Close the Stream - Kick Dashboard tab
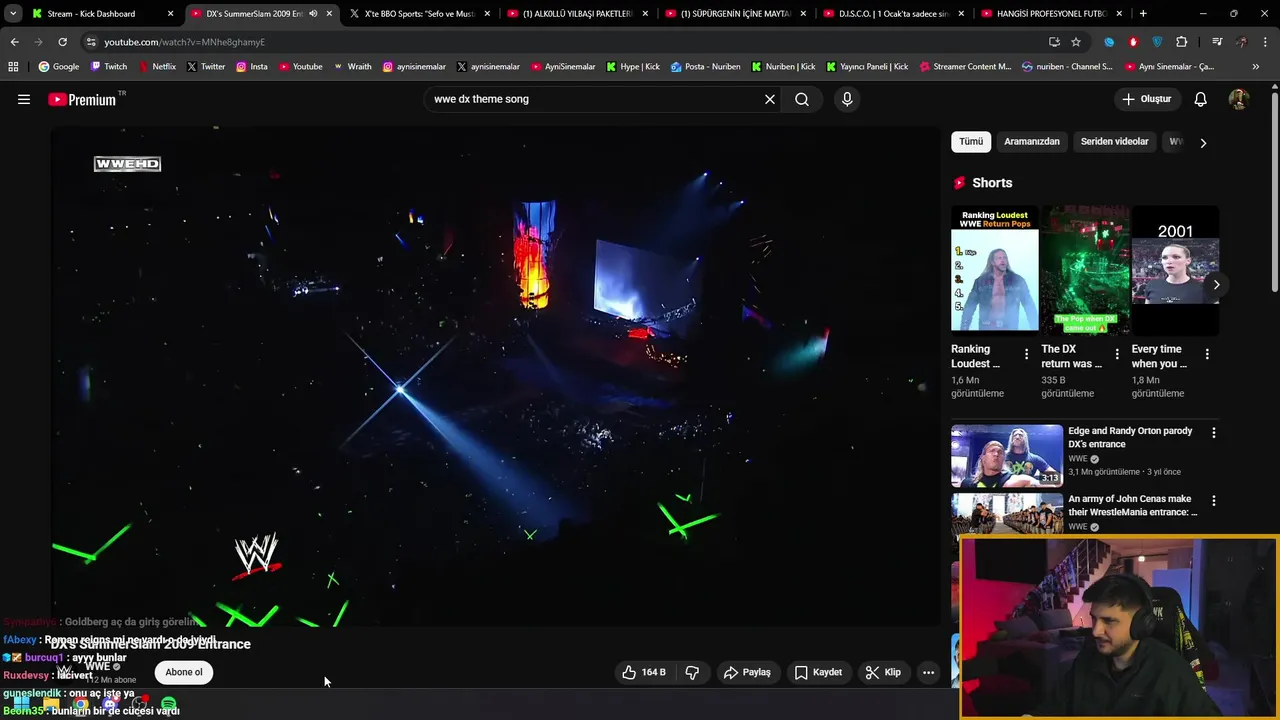This screenshot has width=1280, height=720. pos(171,14)
